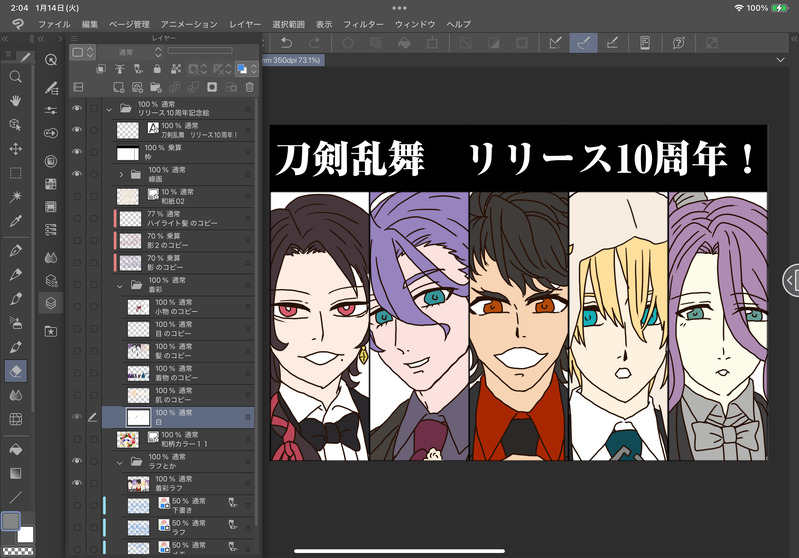The width and height of the screenshot is (799, 558).
Task: Collapse the 着彩 folder
Action: (x=120, y=285)
